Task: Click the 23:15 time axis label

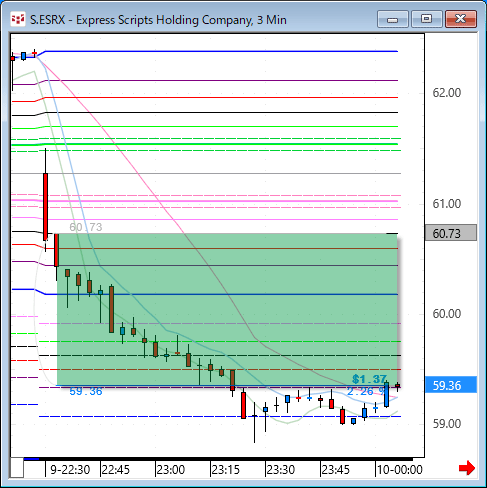Action: 226,470
